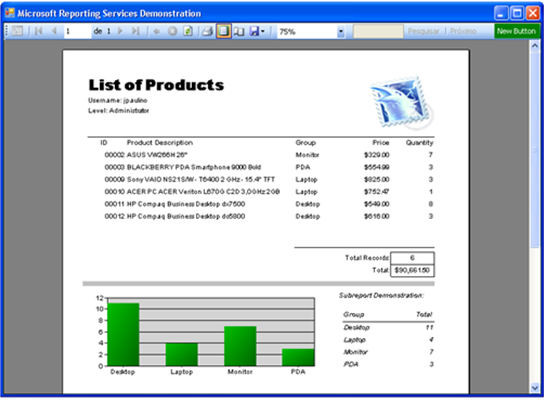
Task: Go to the first page
Action: (x=39, y=31)
